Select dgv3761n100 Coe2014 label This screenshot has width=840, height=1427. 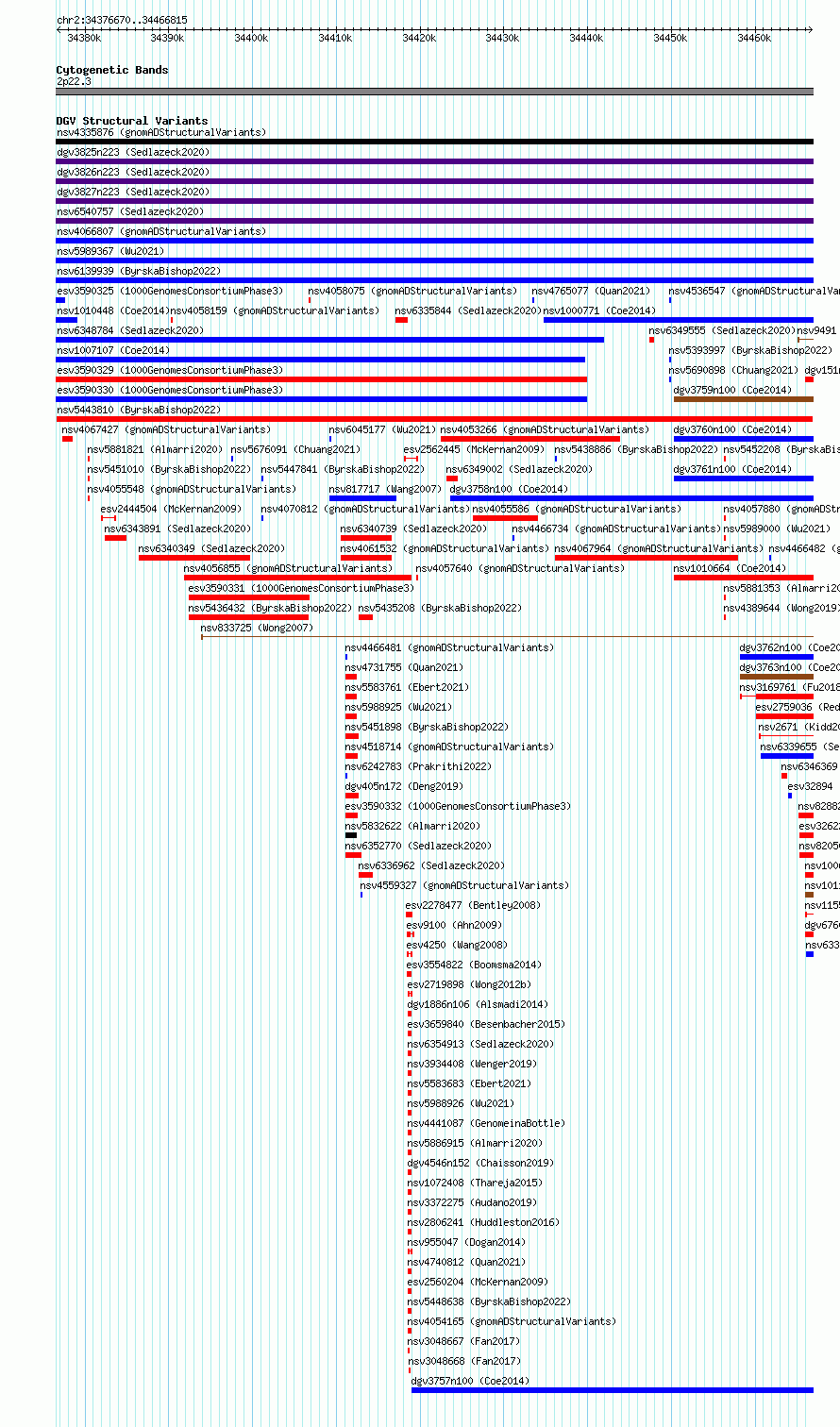(x=733, y=469)
